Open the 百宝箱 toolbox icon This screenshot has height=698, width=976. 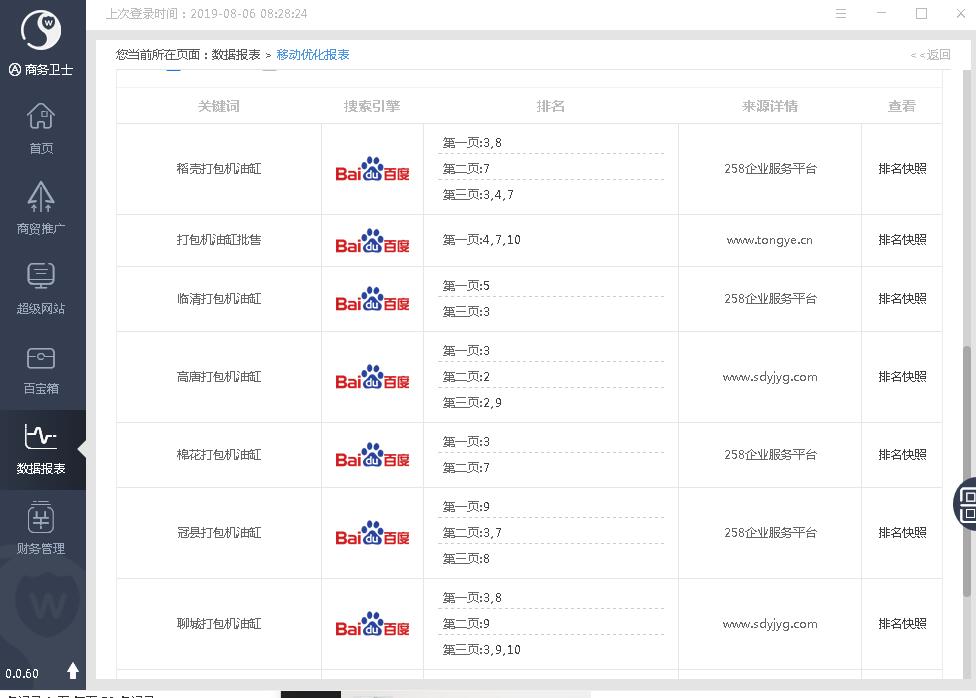pos(41,368)
